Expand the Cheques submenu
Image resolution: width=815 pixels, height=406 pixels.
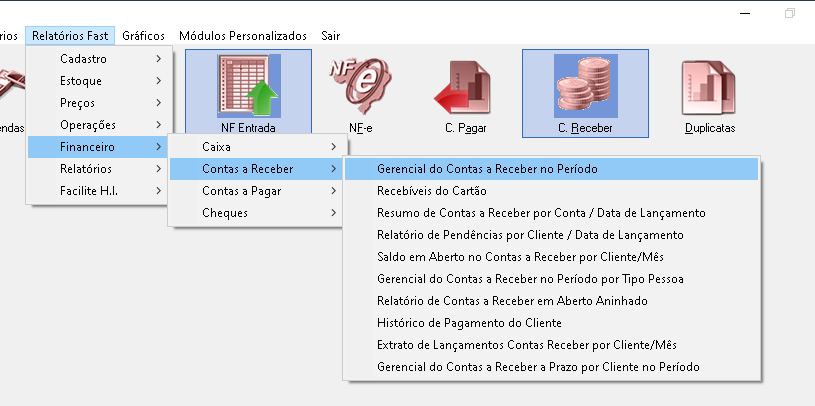254,213
